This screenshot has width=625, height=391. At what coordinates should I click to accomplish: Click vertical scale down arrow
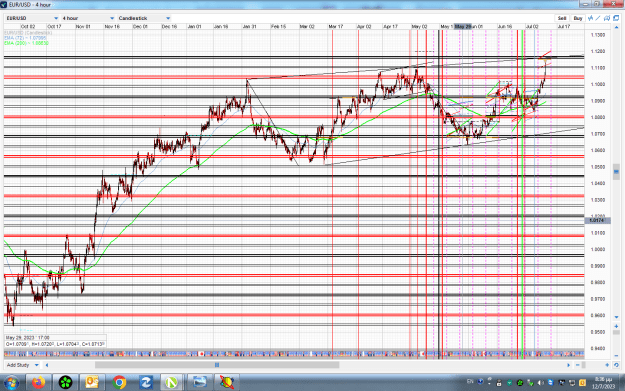click(616, 318)
